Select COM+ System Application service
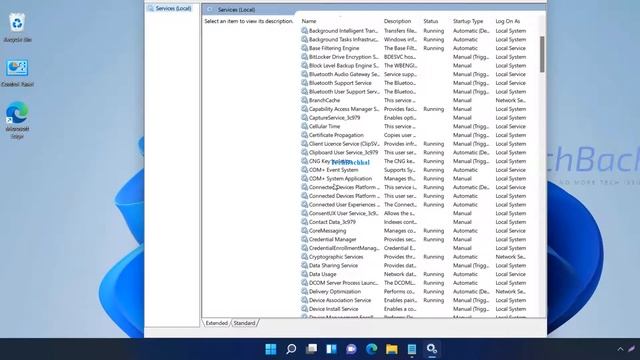This screenshot has height=360, width=640. coord(414,178)
